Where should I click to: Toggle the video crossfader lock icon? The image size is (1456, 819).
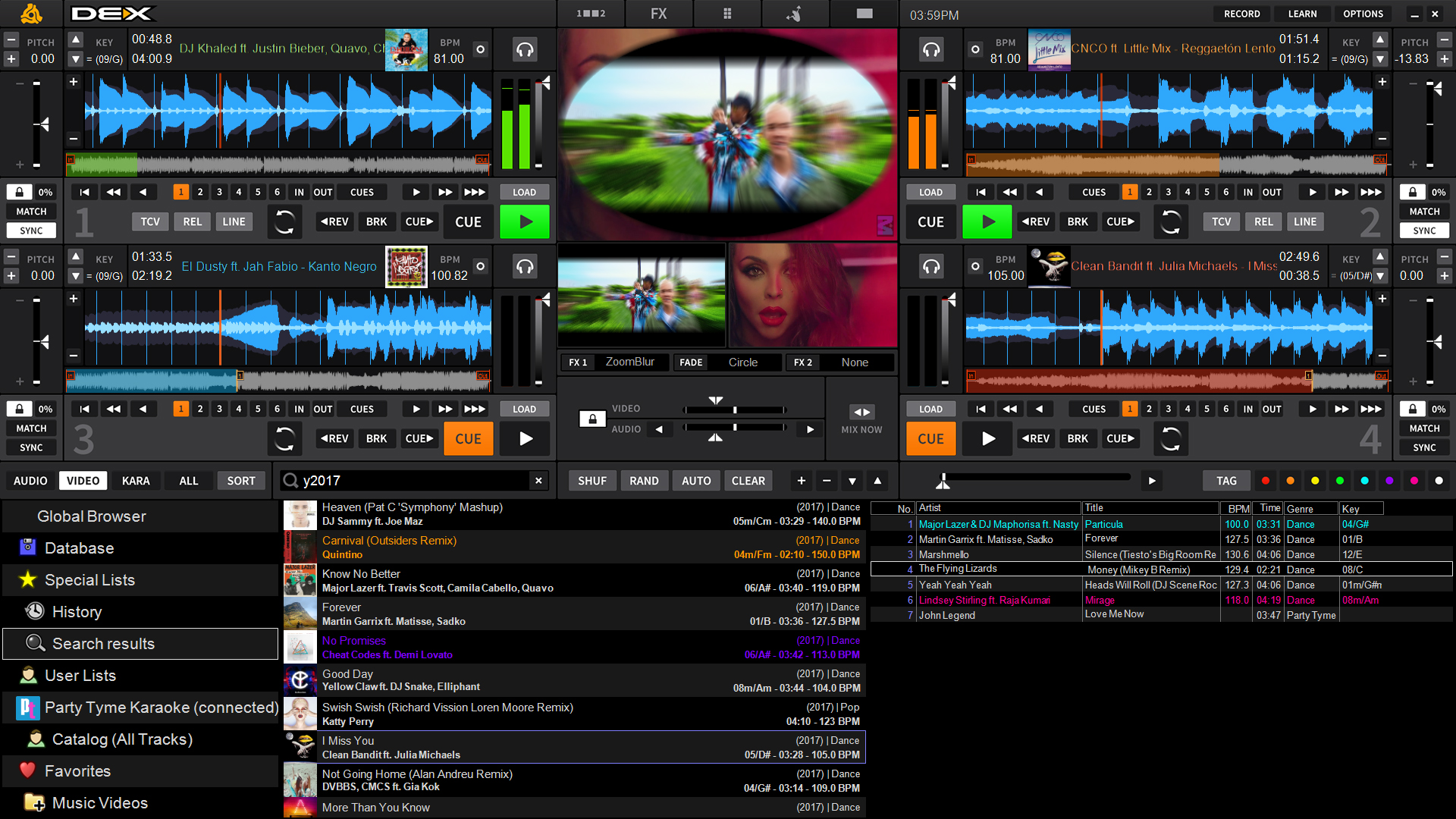click(x=592, y=419)
